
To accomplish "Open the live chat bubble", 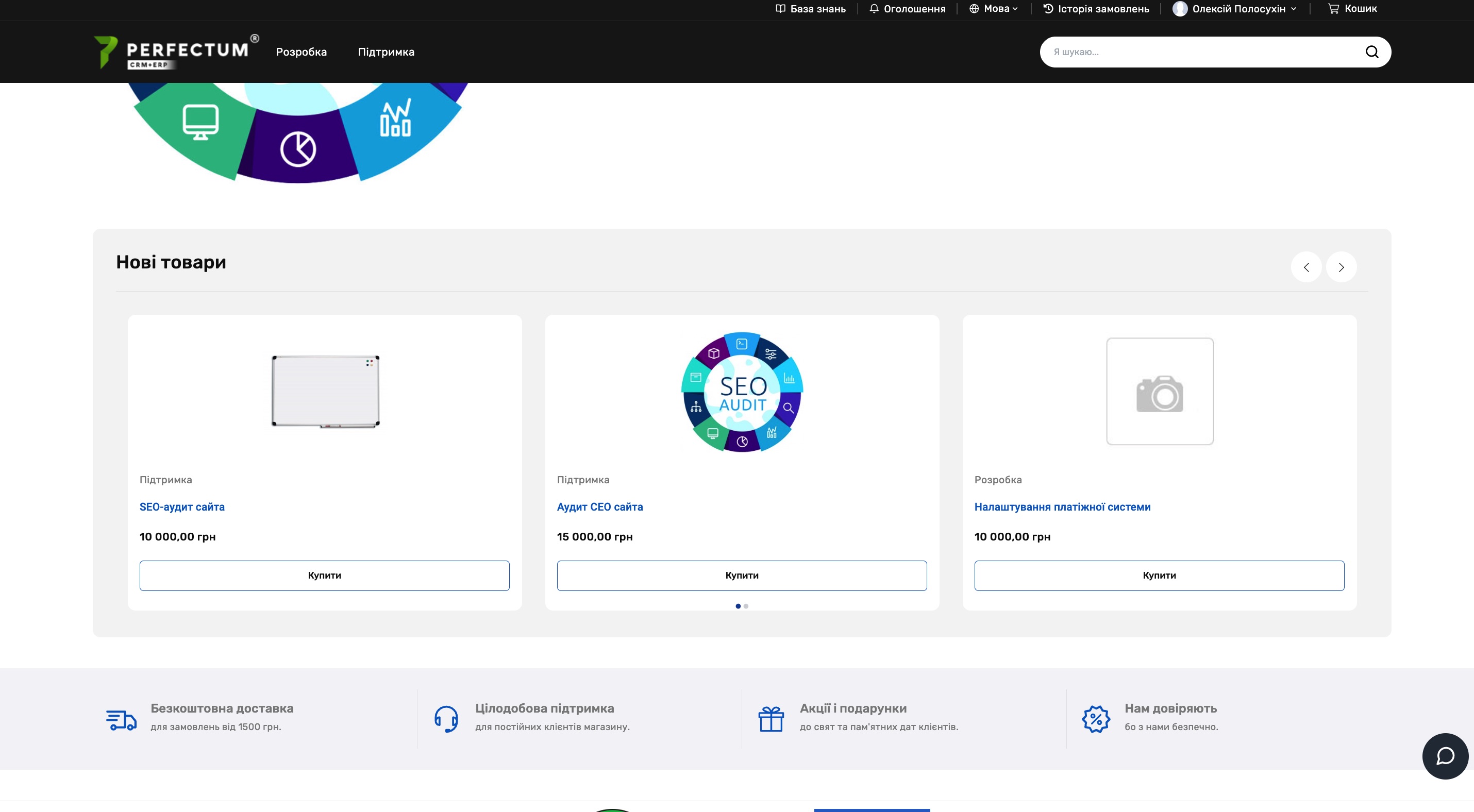I will pos(1445,756).
